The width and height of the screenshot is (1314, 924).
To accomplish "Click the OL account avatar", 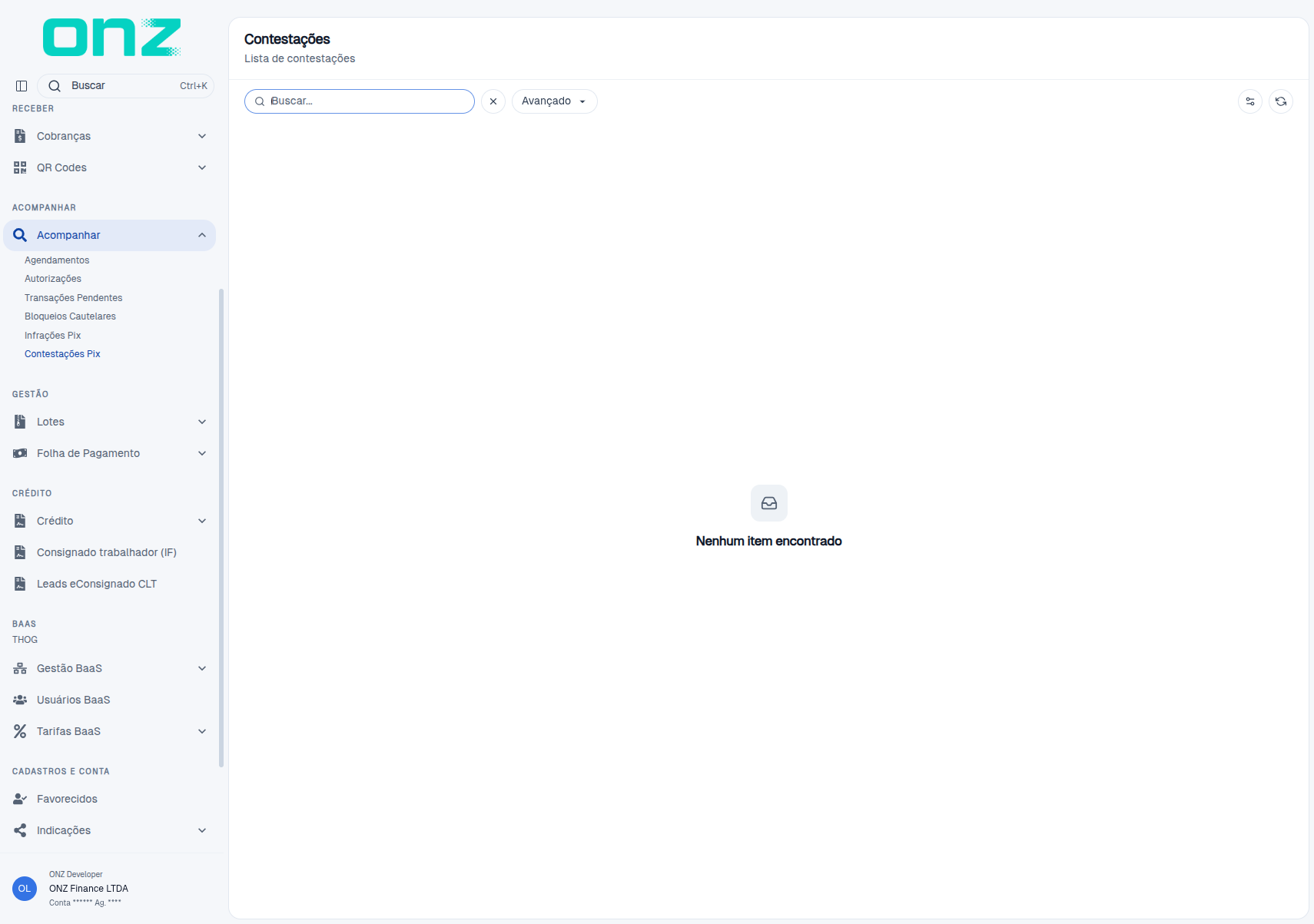I will (x=25, y=889).
